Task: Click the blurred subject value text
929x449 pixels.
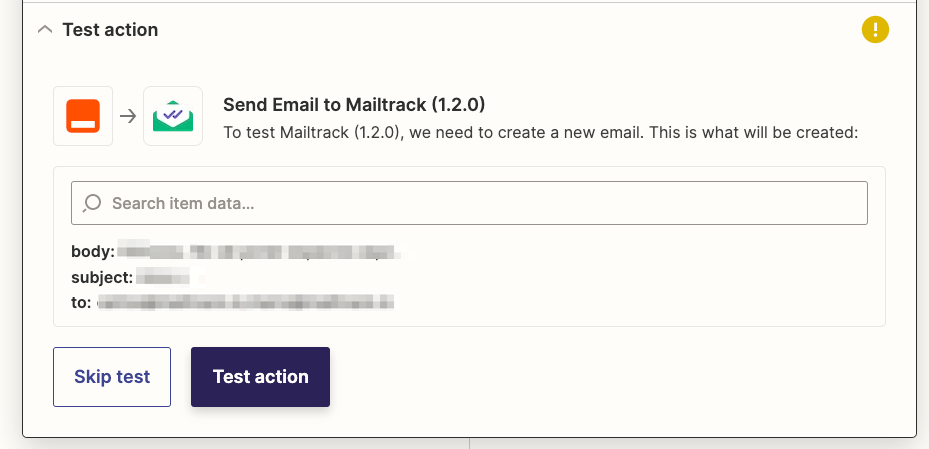Action: (165, 276)
